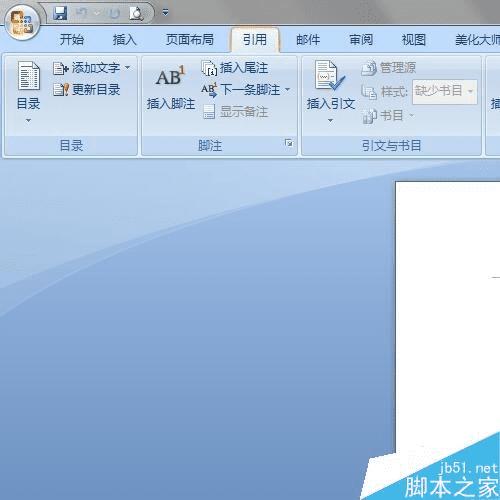
Task: Save the document from quick access toolbar
Action: pyautogui.click(x=60, y=13)
